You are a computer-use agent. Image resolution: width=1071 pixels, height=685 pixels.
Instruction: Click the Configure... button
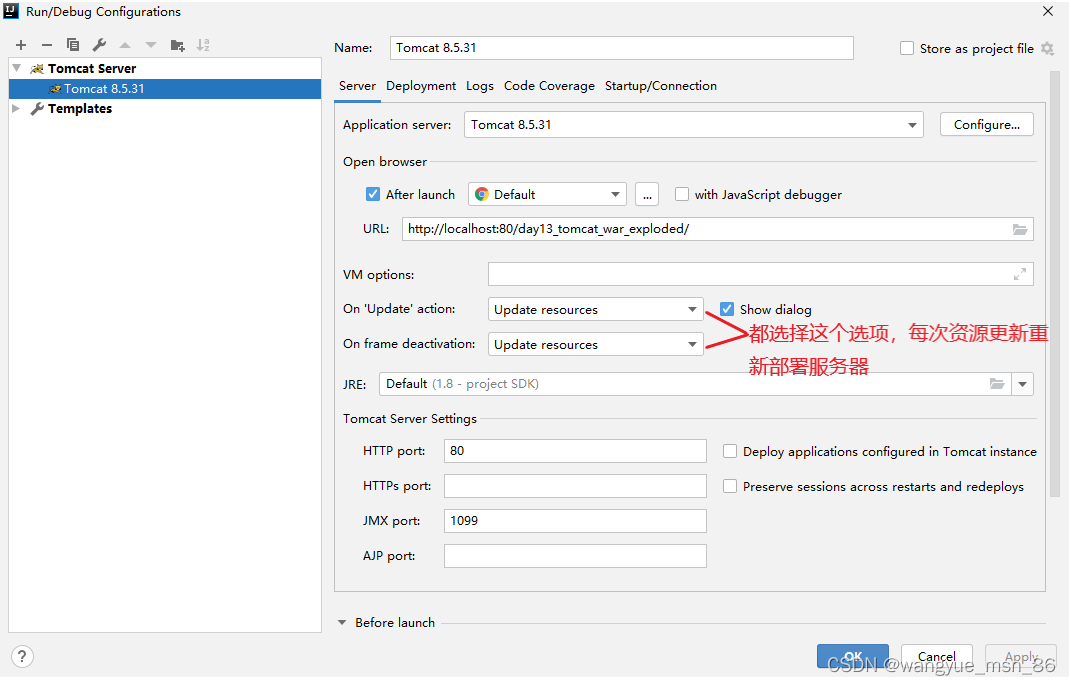pyautogui.click(x=986, y=125)
